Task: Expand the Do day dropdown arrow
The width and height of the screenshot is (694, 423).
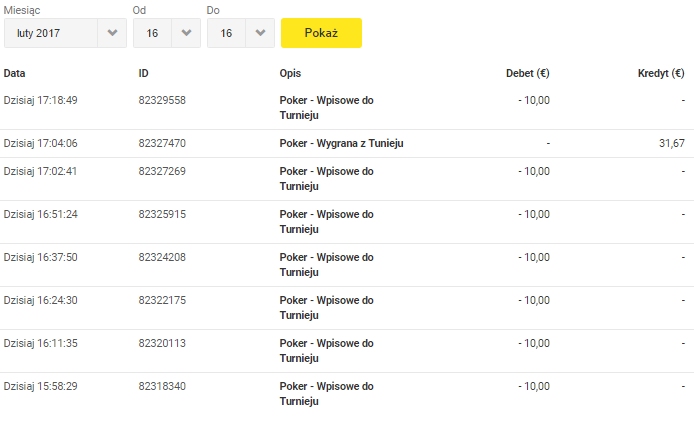Action: (x=260, y=33)
